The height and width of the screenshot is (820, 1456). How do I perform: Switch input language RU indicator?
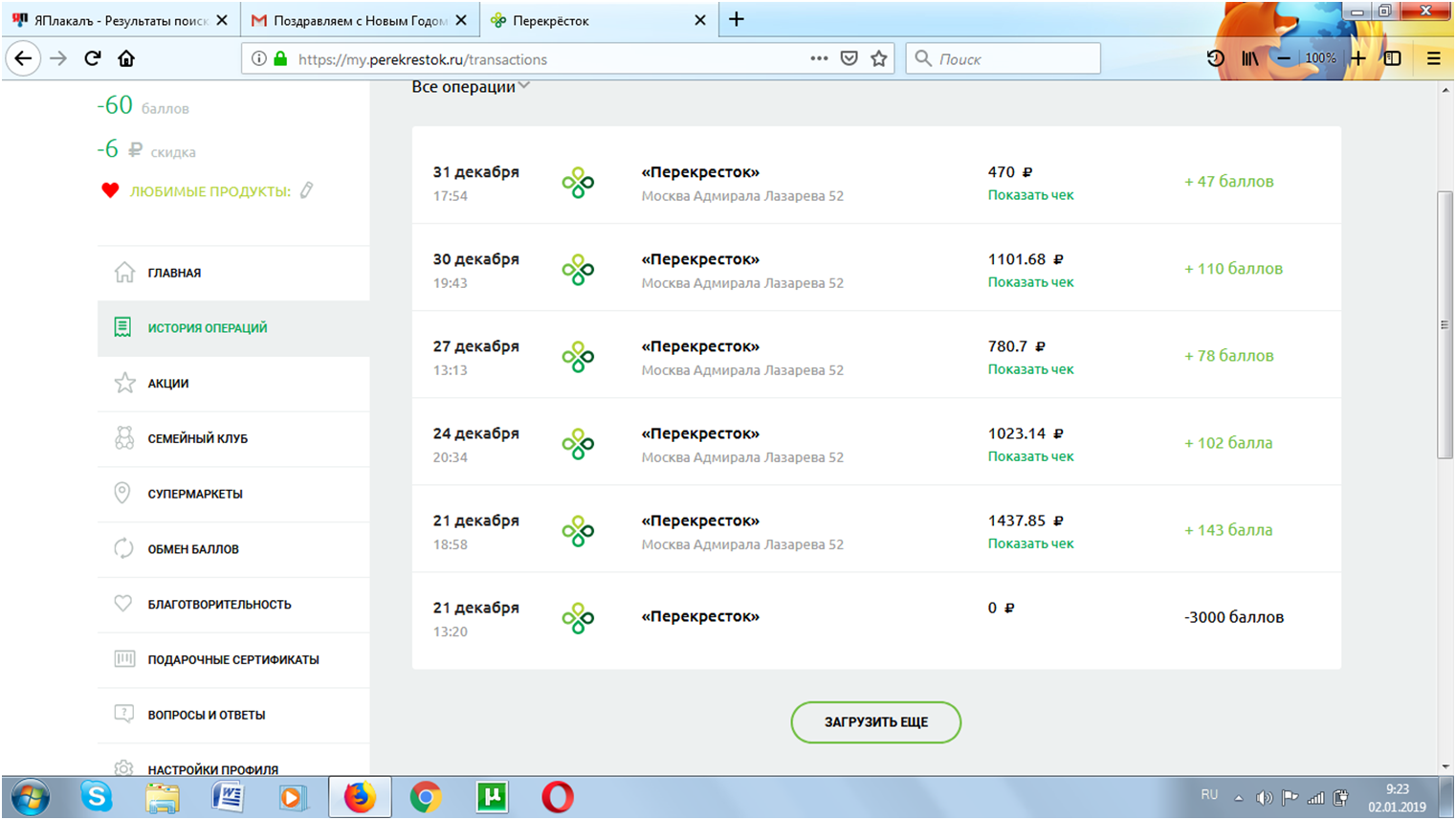pos(1209,795)
